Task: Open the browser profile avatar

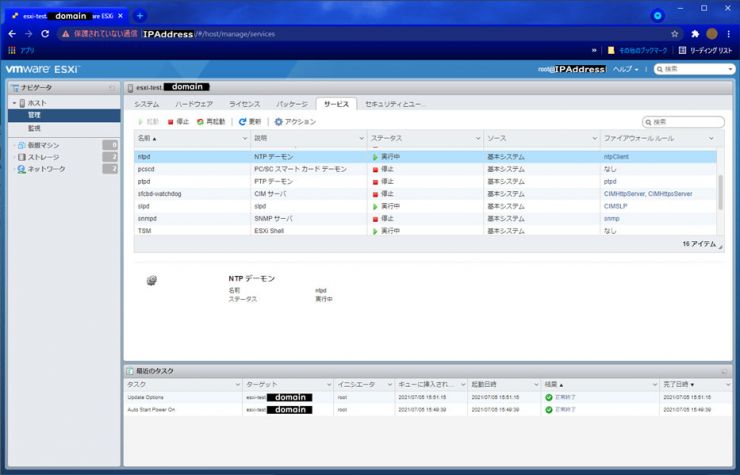Action: click(712, 34)
